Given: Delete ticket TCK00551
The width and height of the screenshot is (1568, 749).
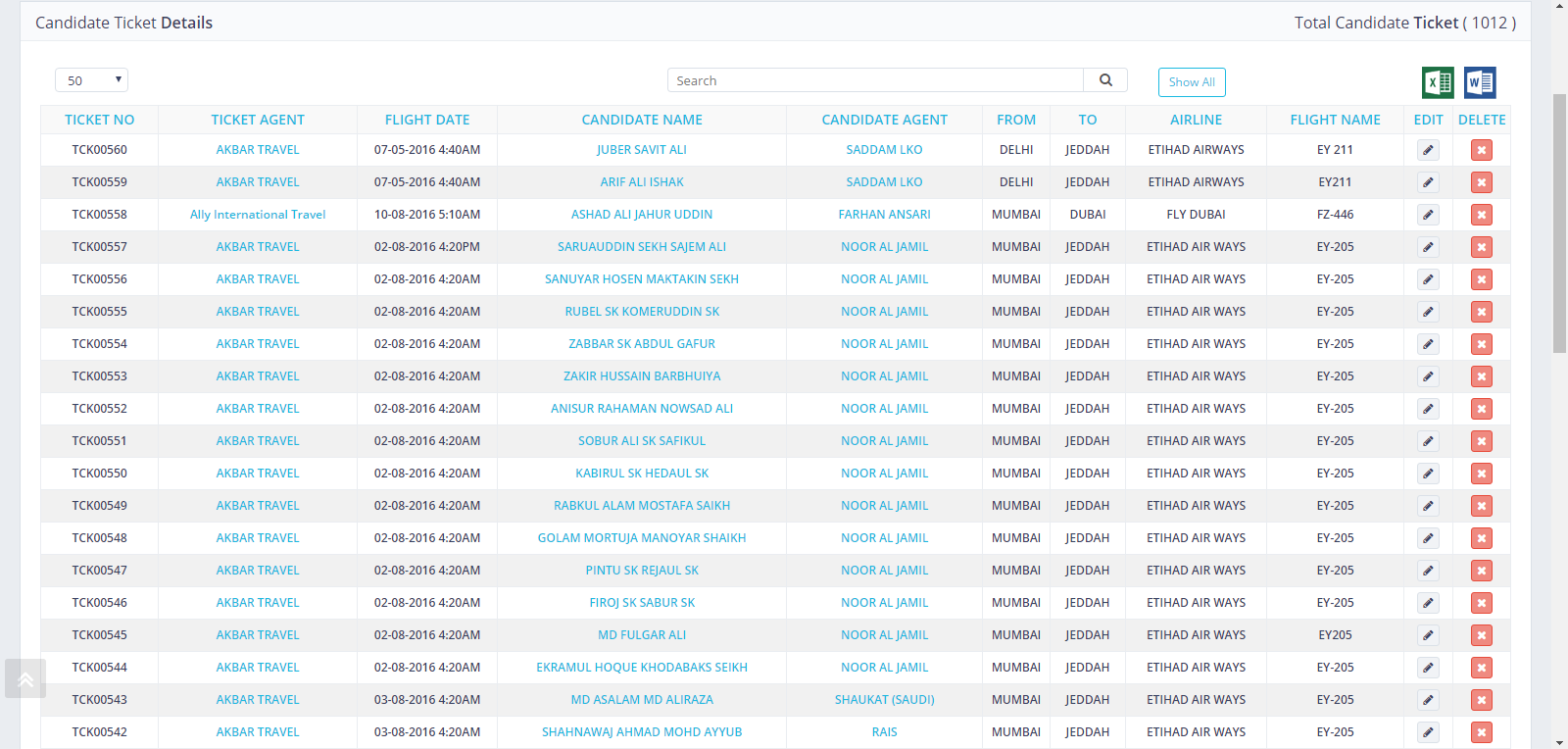Looking at the screenshot, I should pos(1482,441).
